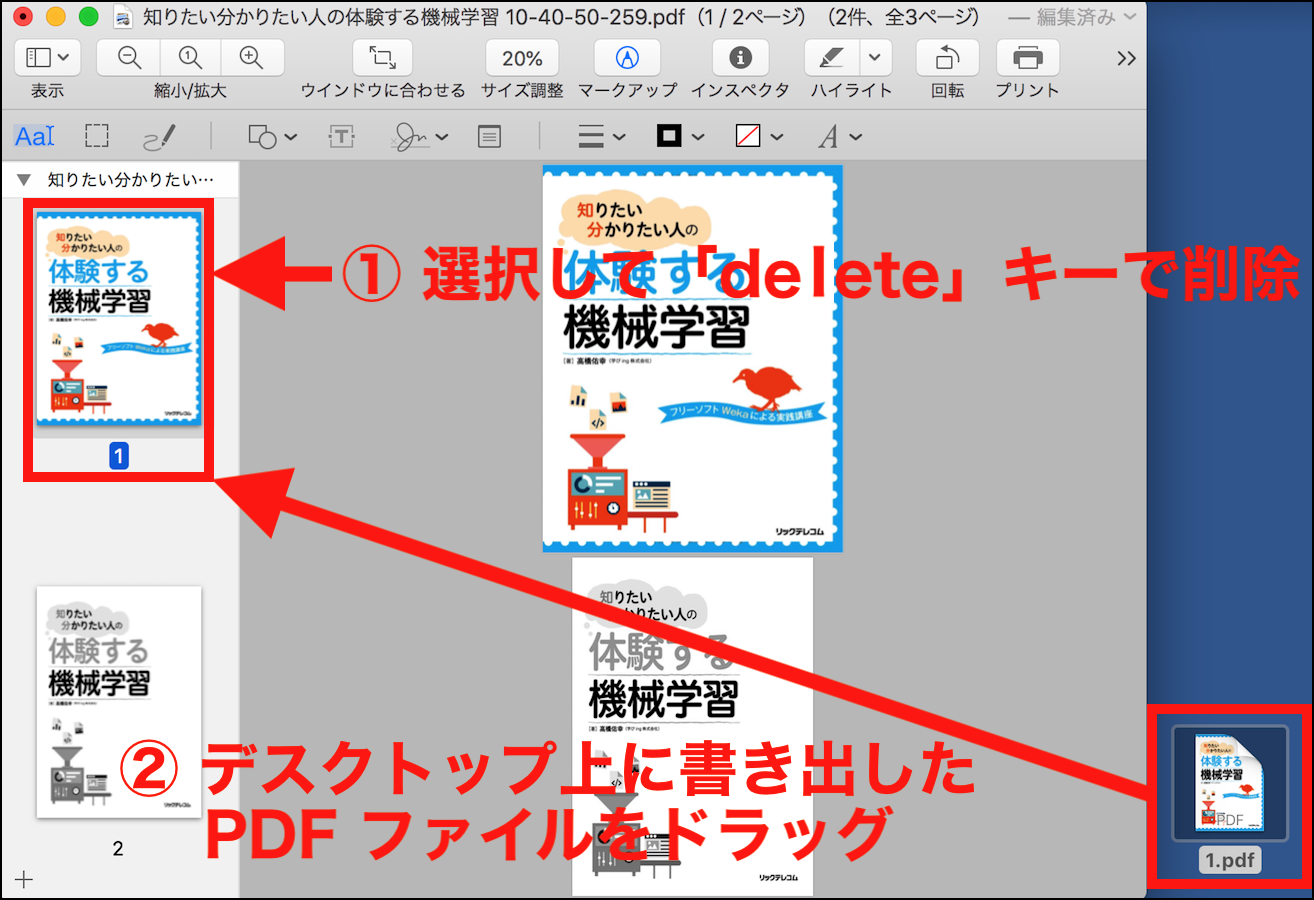Open the border color swatch menu
The image size is (1314, 900).
680,136
